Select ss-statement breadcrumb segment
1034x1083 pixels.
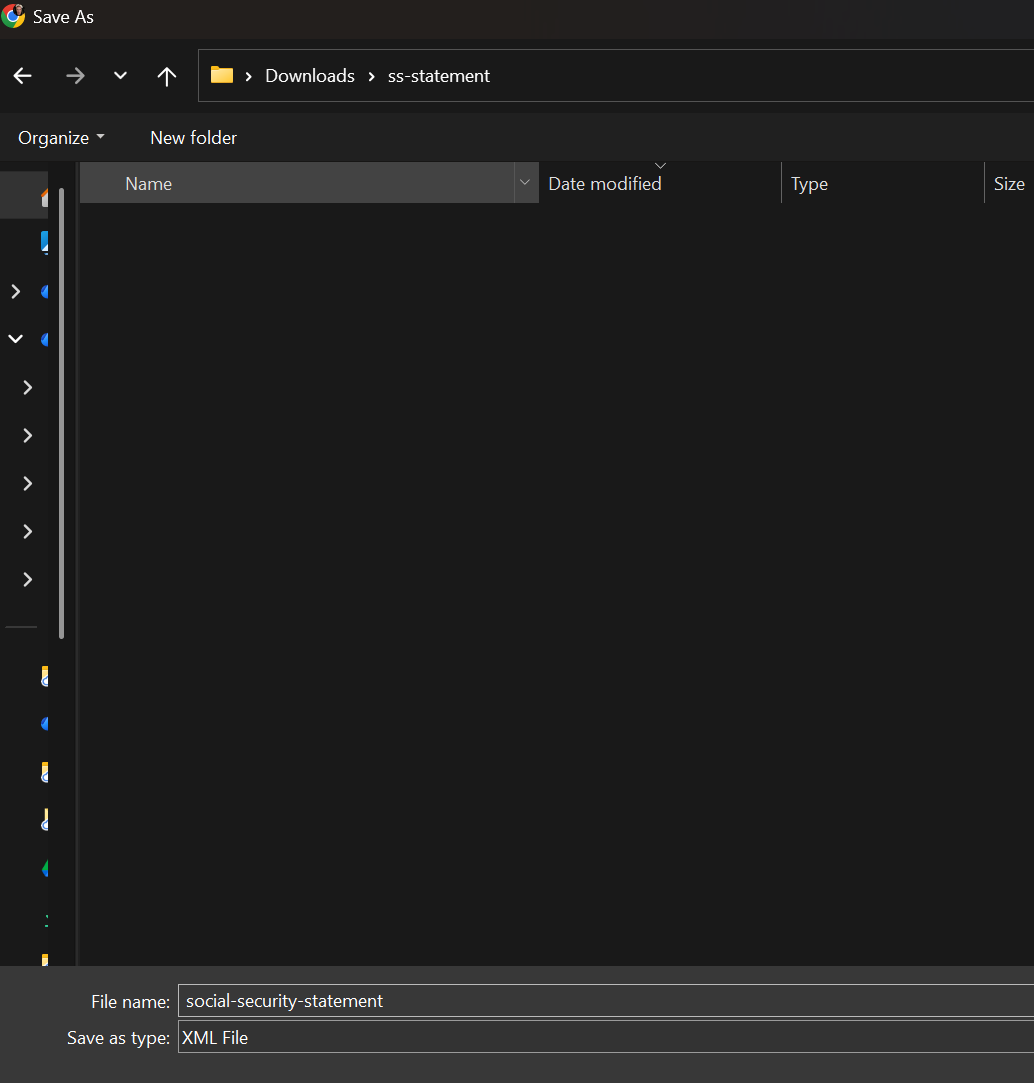pyautogui.click(x=439, y=76)
